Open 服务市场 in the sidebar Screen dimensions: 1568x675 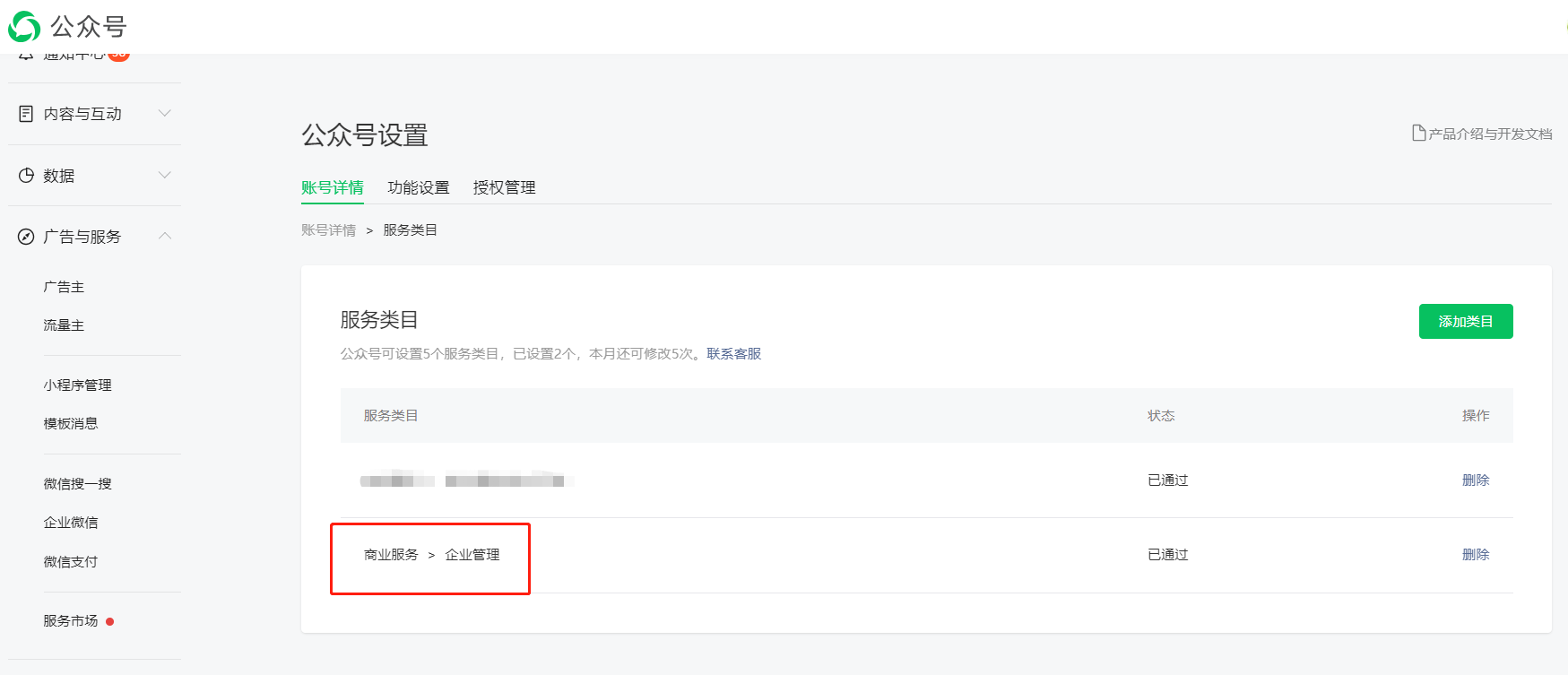point(71,621)
